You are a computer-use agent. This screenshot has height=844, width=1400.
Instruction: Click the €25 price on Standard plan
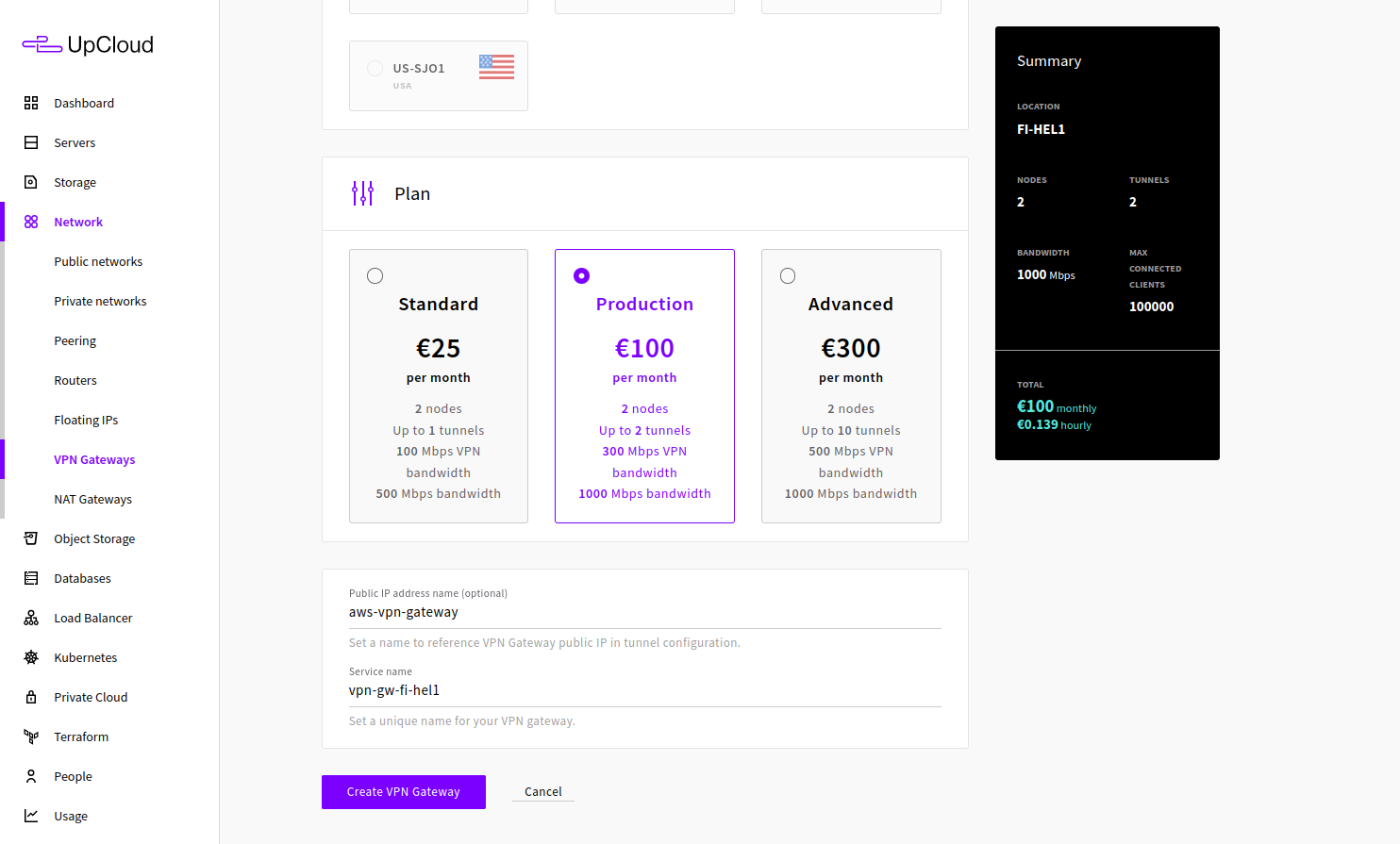pos(439,348)
